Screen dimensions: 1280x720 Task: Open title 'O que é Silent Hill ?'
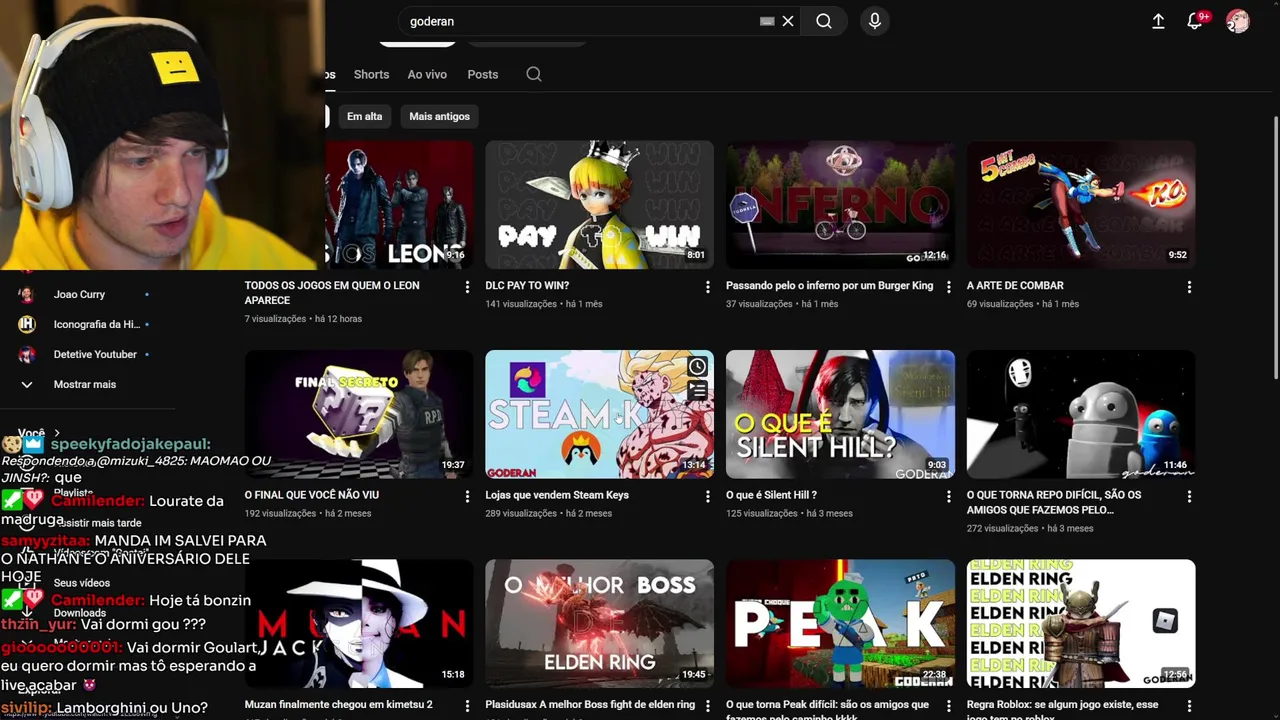coord(771,494)
